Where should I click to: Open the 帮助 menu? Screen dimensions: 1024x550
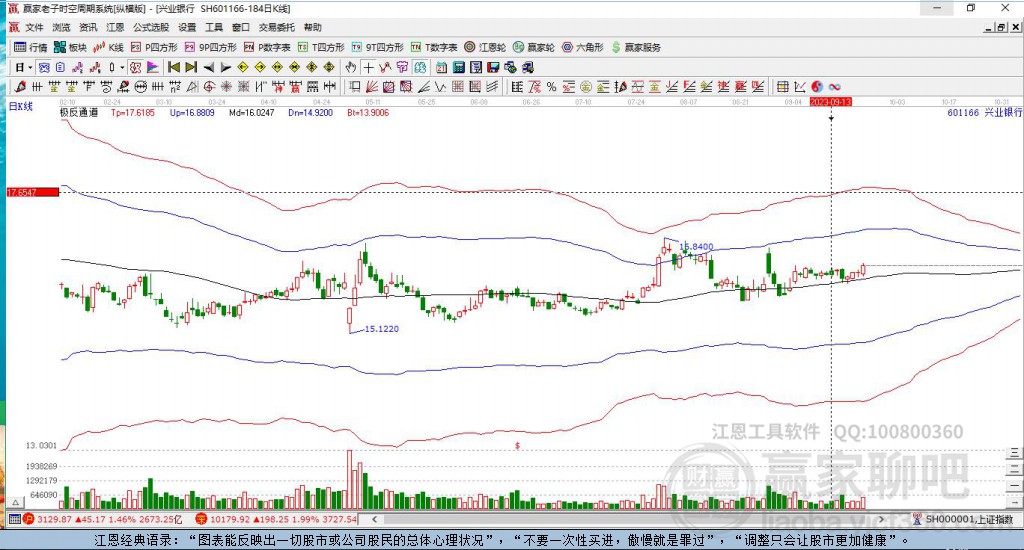pos(312,27)
